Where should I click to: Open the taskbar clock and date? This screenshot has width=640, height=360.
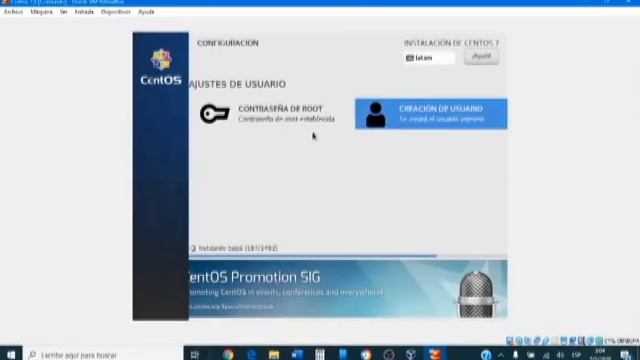pos(600,354)
